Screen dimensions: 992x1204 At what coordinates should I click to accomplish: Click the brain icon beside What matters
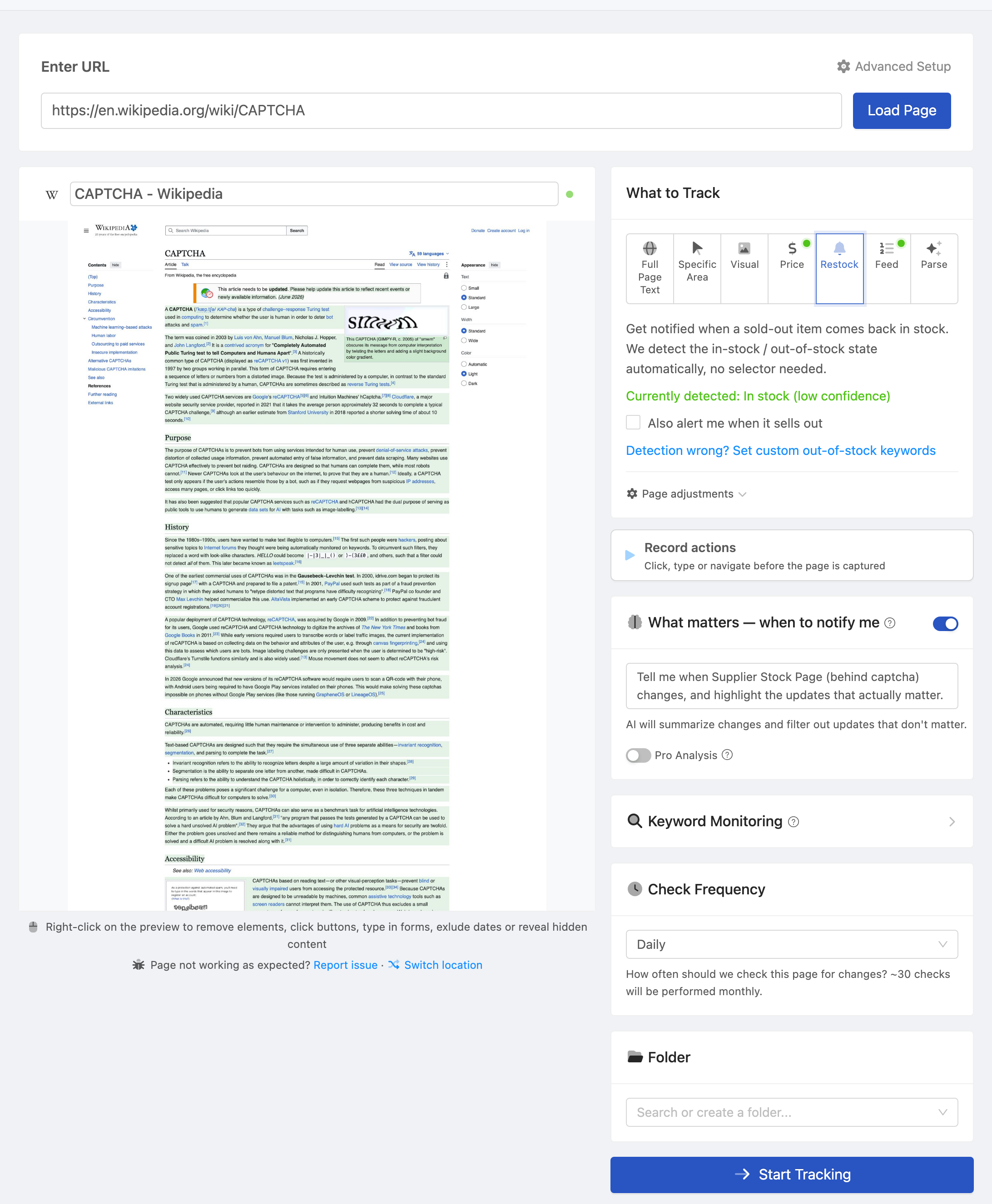tap(634, 622)
